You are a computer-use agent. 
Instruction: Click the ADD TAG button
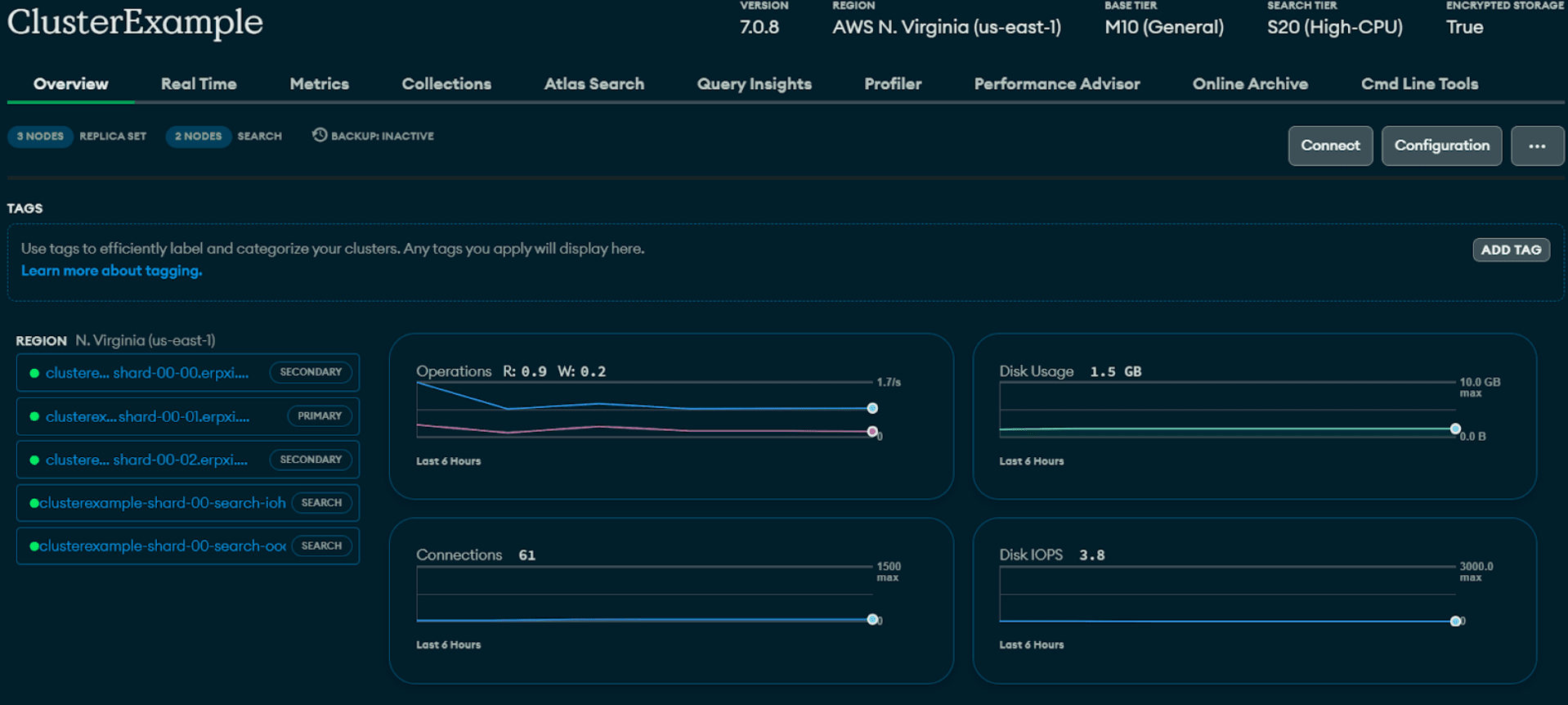(x=1511, y=249)
